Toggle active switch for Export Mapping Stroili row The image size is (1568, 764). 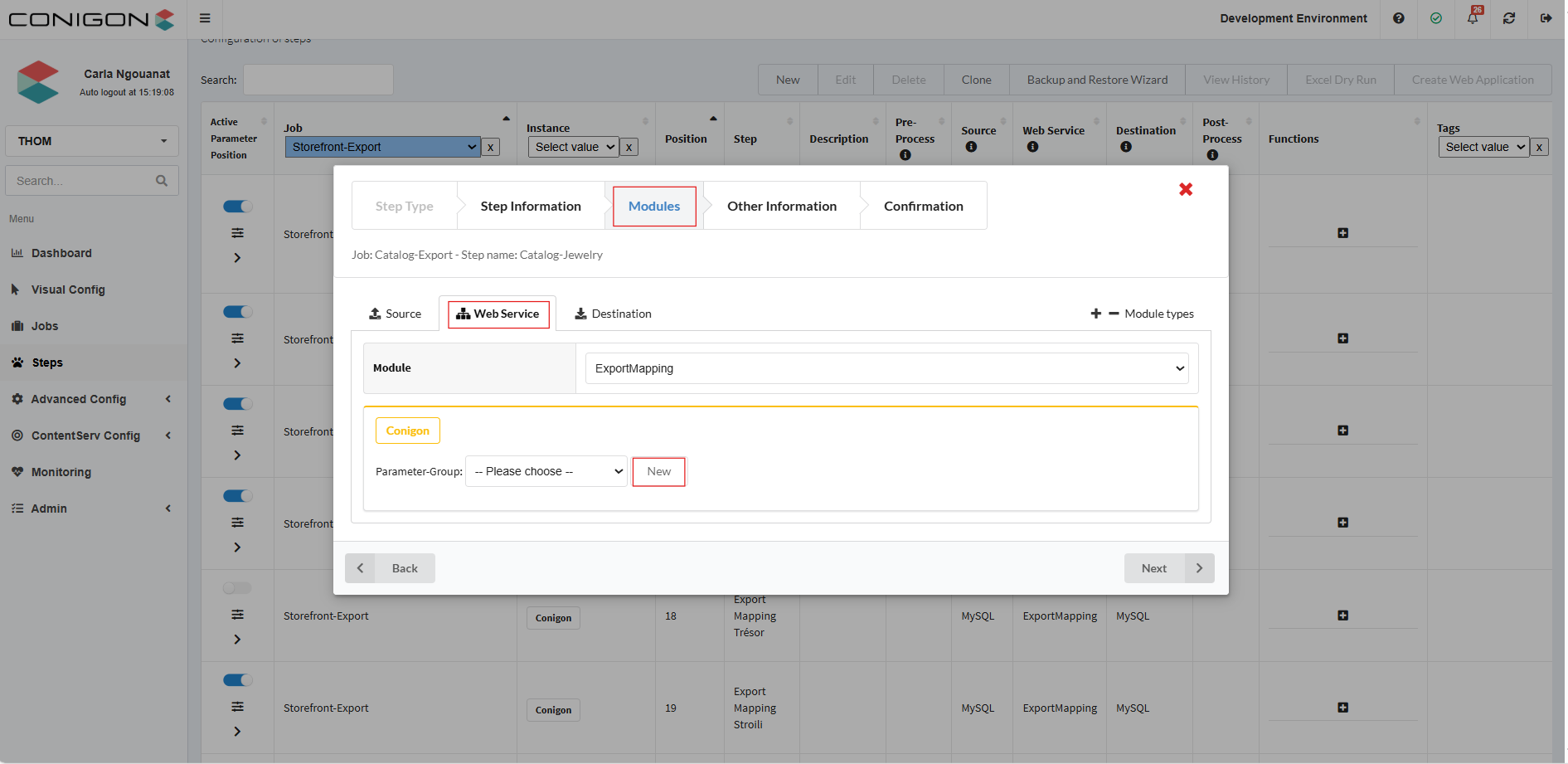[238, 680]
